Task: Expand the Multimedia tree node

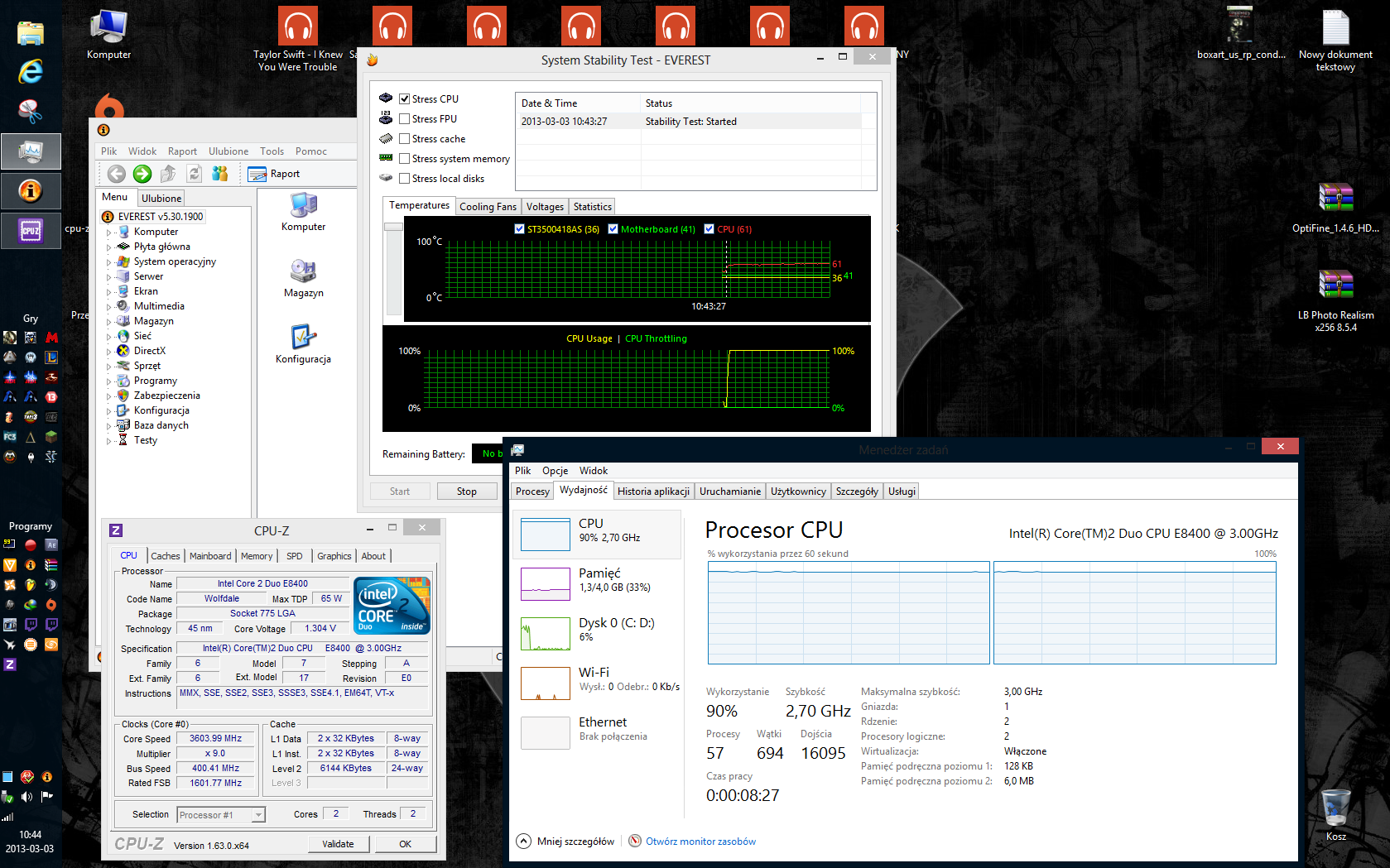Action: (x=108, y=307)
